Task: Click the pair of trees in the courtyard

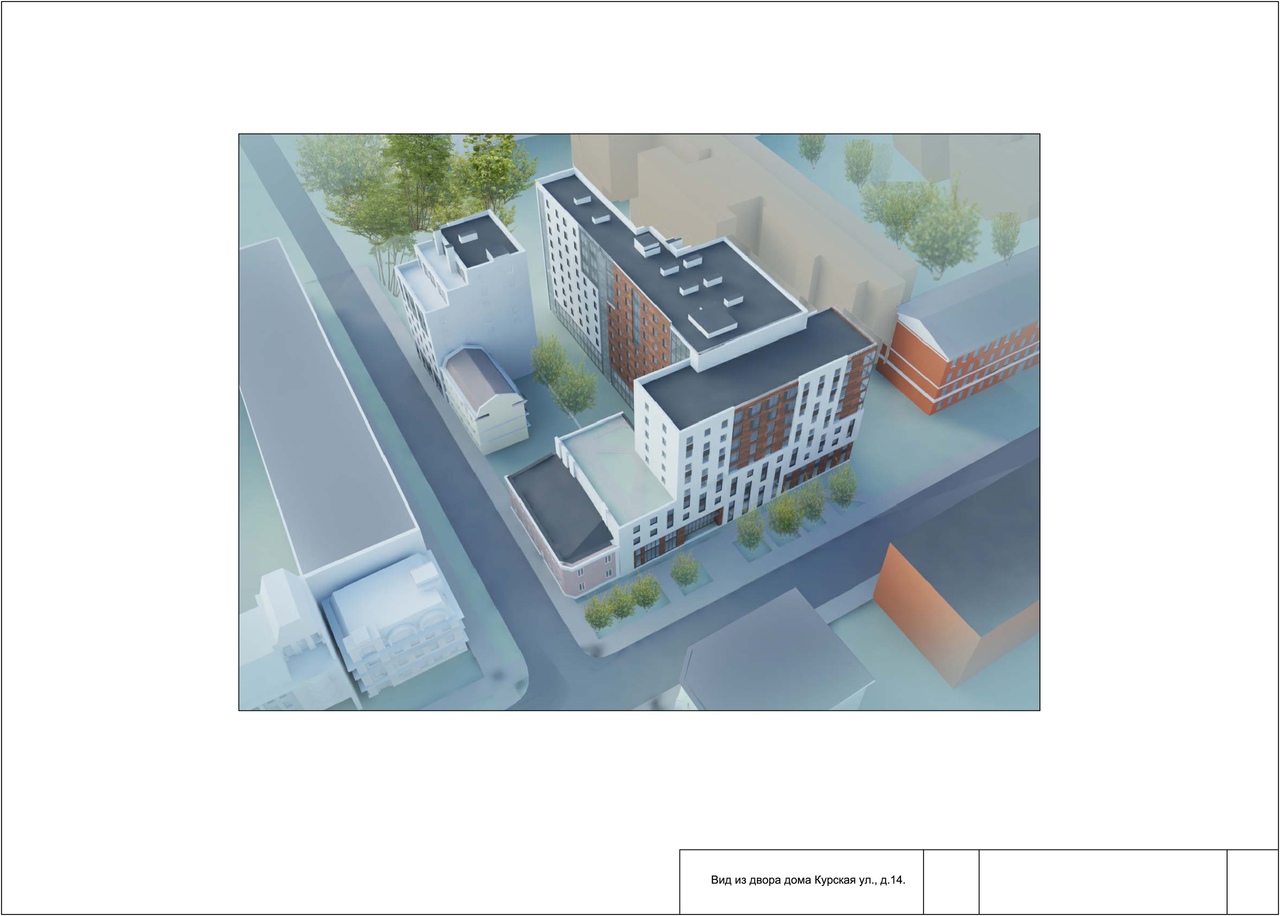Action: pos(562,375)
